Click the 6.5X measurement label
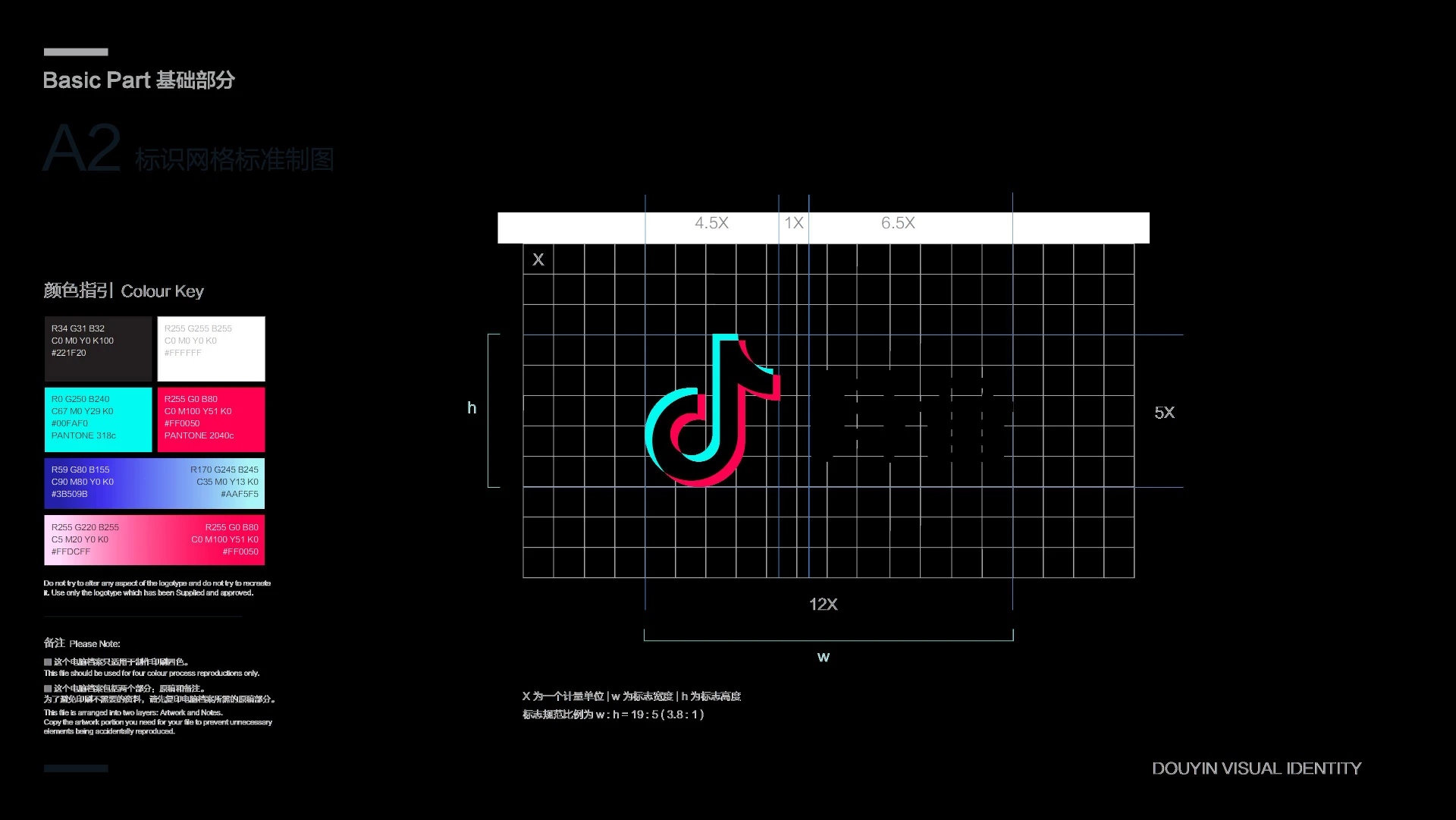 coord(898,223)
